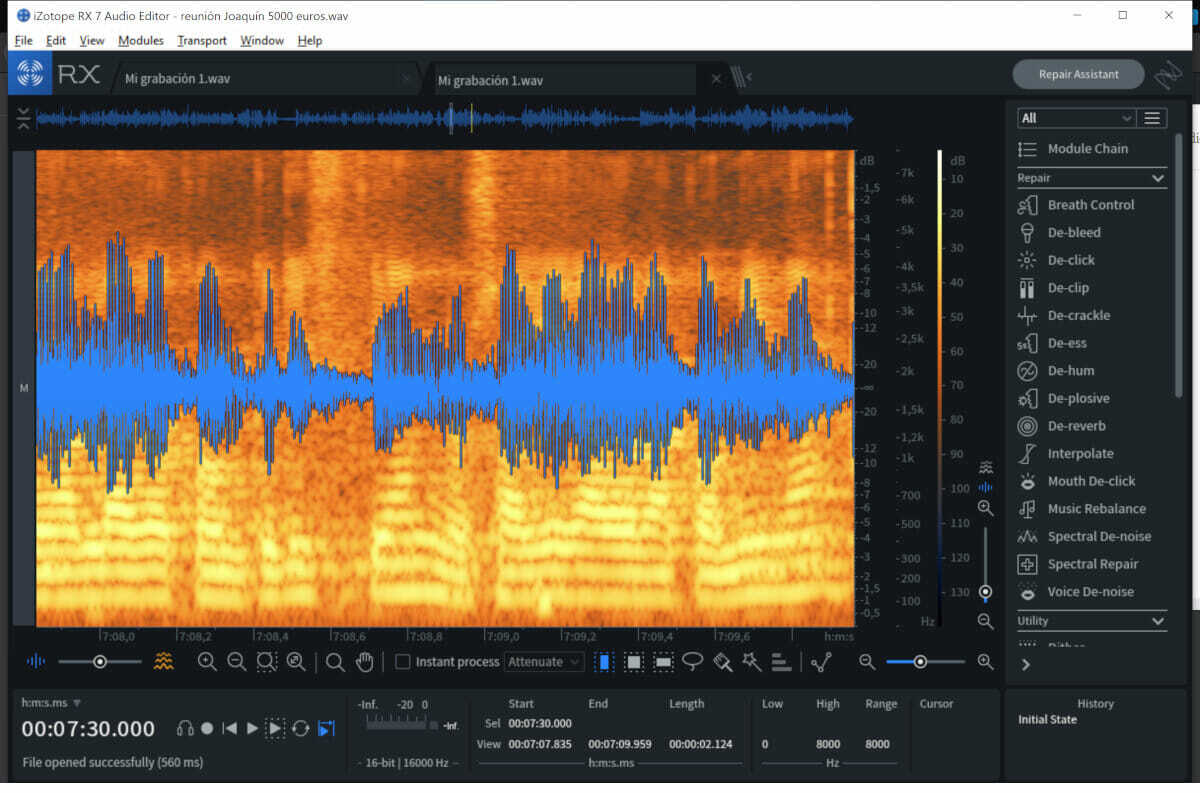This screenshot has width=1200, height=793.
Task: Open the module list view menu
Action: tap(1152, 118)
